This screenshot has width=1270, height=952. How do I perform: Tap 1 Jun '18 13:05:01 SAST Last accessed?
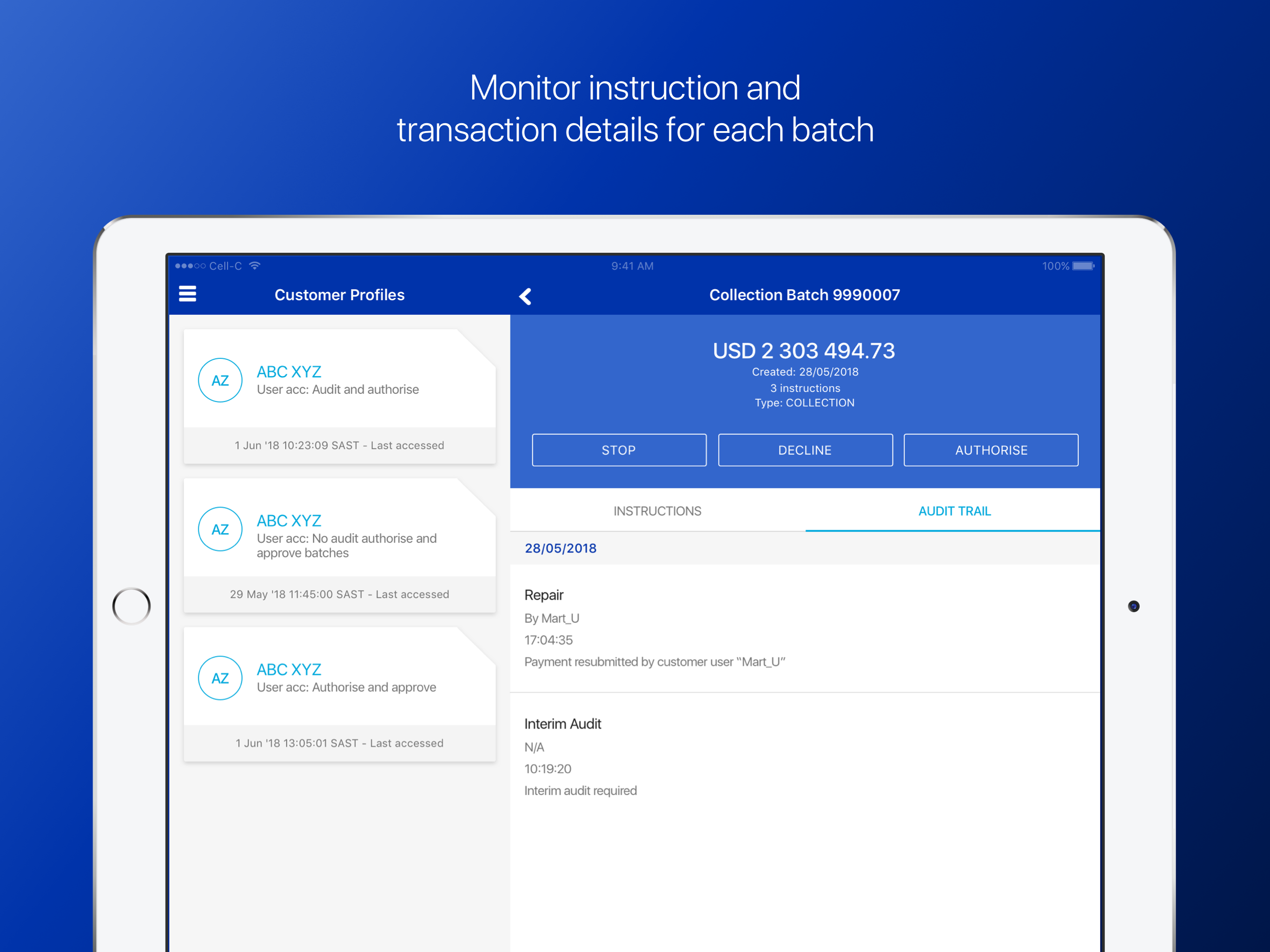[339, 743]
